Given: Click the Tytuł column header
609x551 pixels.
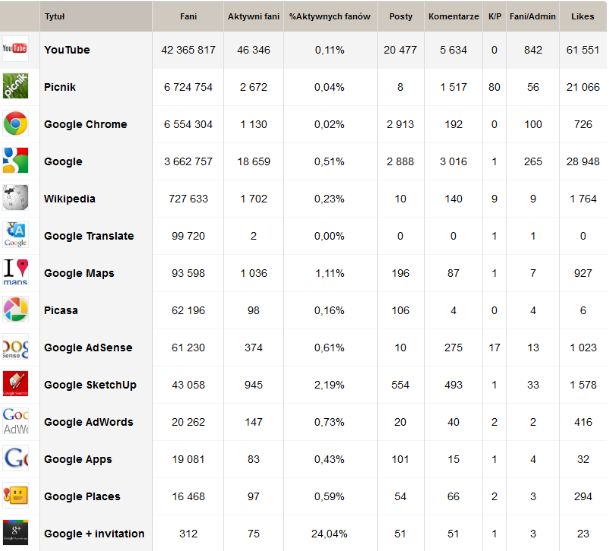Looking at the screenshot, I should [x=55, y=17].
